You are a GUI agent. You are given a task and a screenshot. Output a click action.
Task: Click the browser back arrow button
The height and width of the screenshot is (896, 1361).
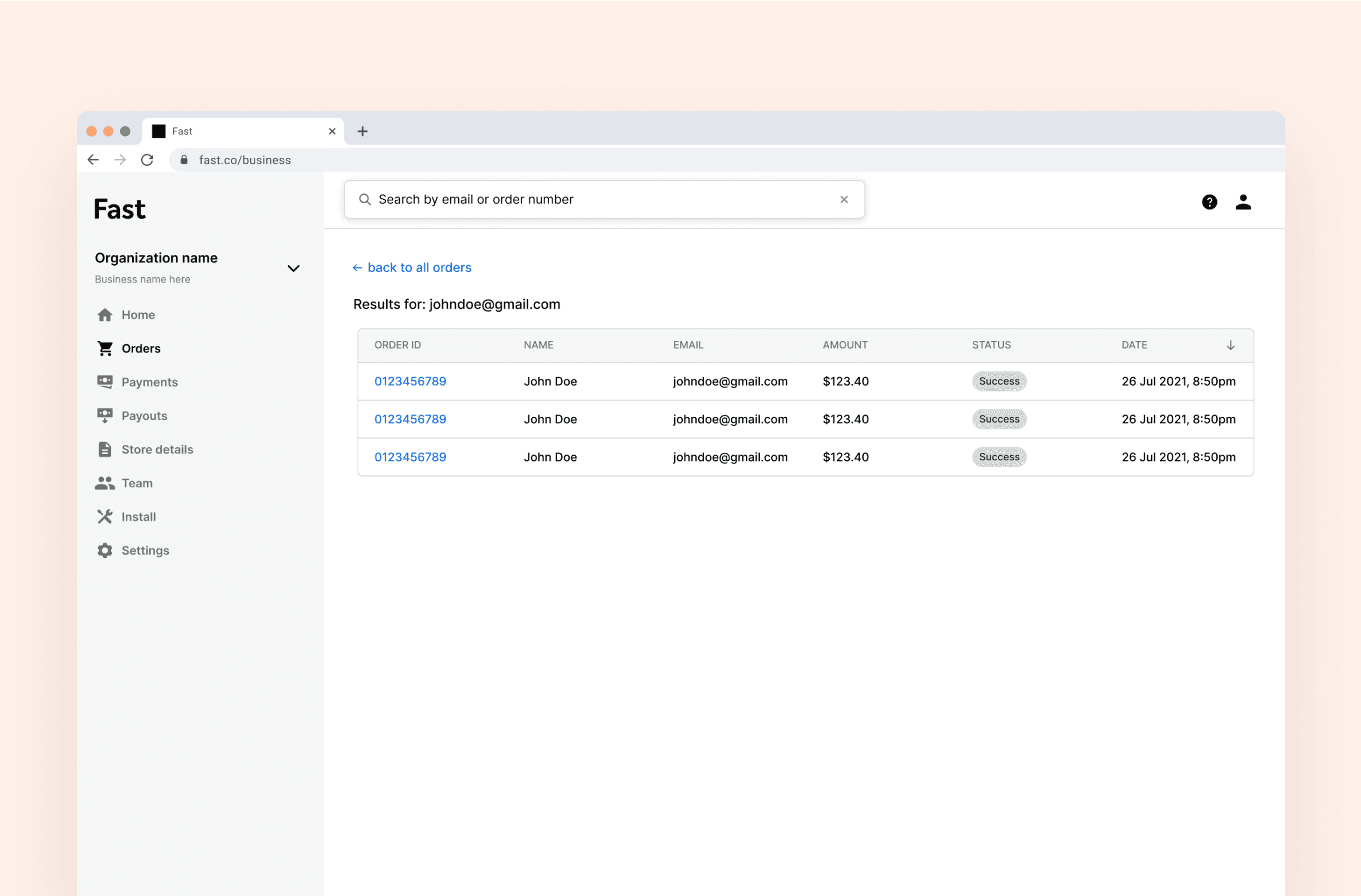click(x=93, y=160)
